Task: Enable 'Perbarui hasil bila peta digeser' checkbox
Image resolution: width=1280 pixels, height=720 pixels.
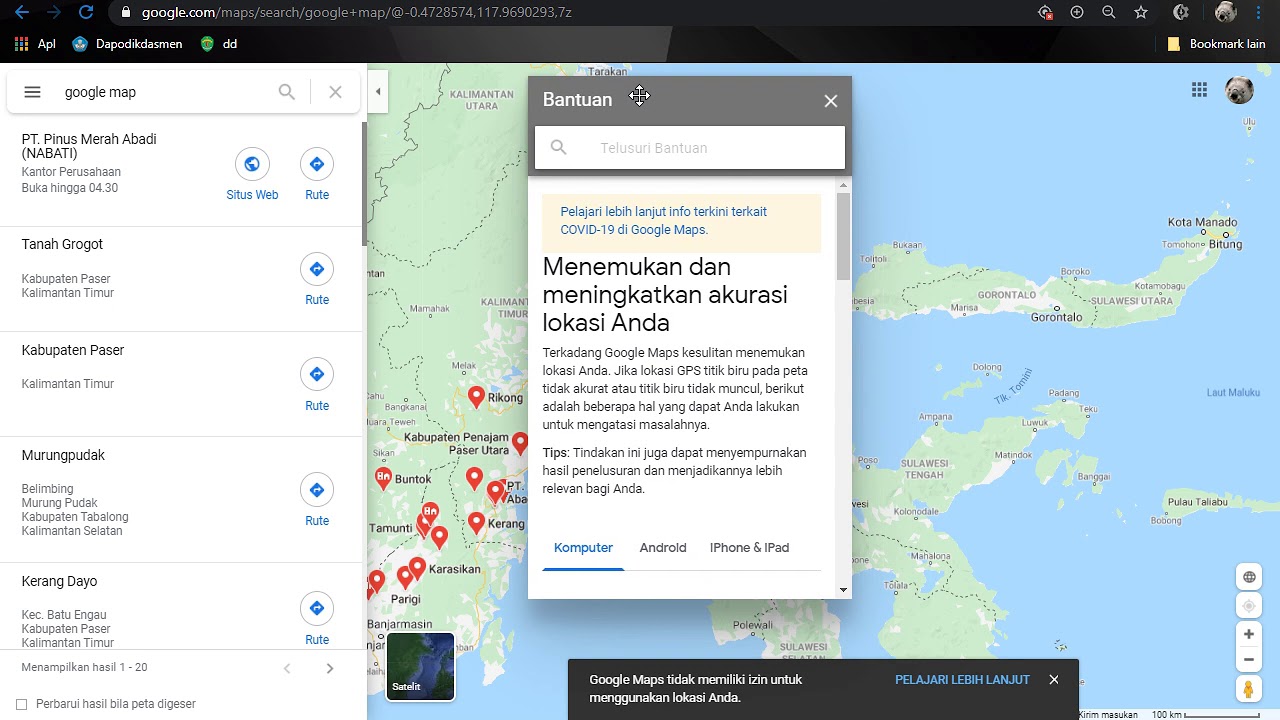Action: click(x=22, y=704)
